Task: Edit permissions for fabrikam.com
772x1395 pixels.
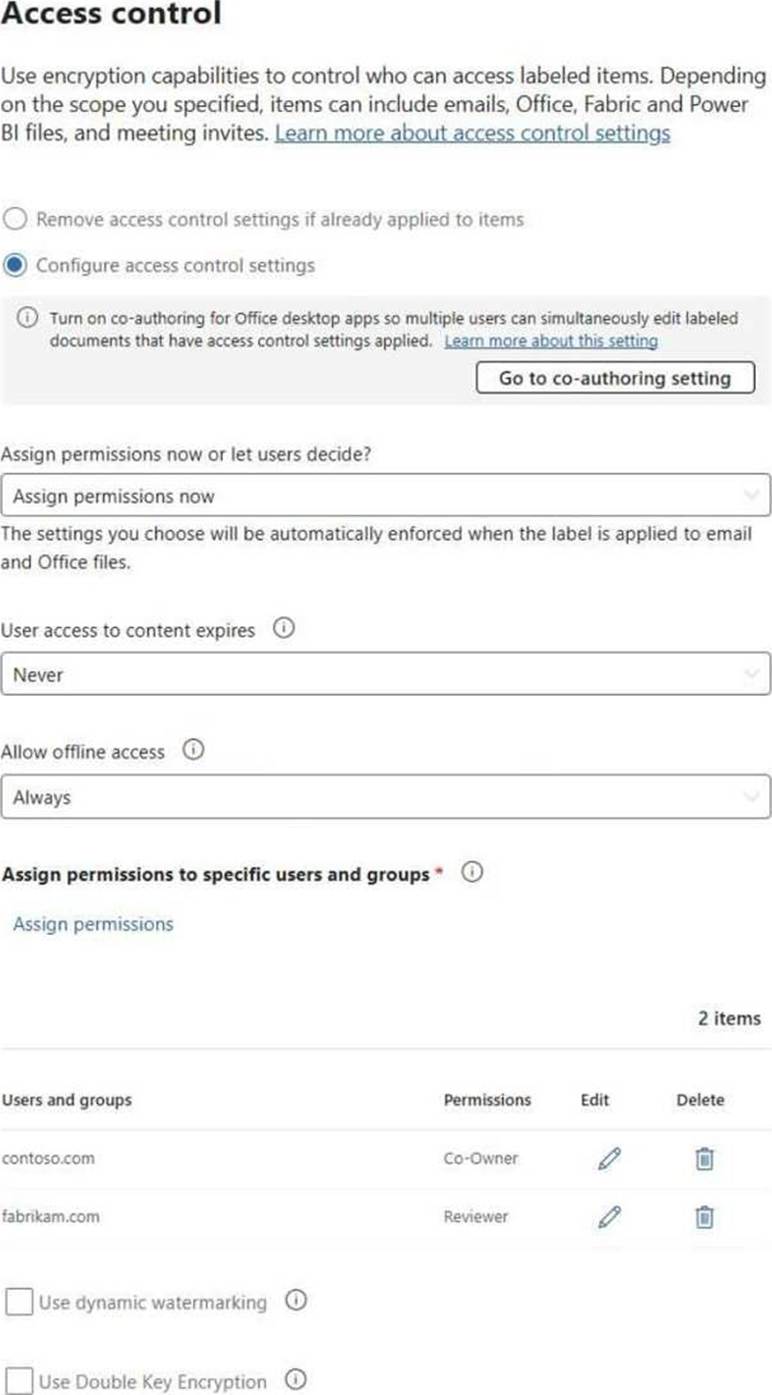Action: coord(609,1217)
